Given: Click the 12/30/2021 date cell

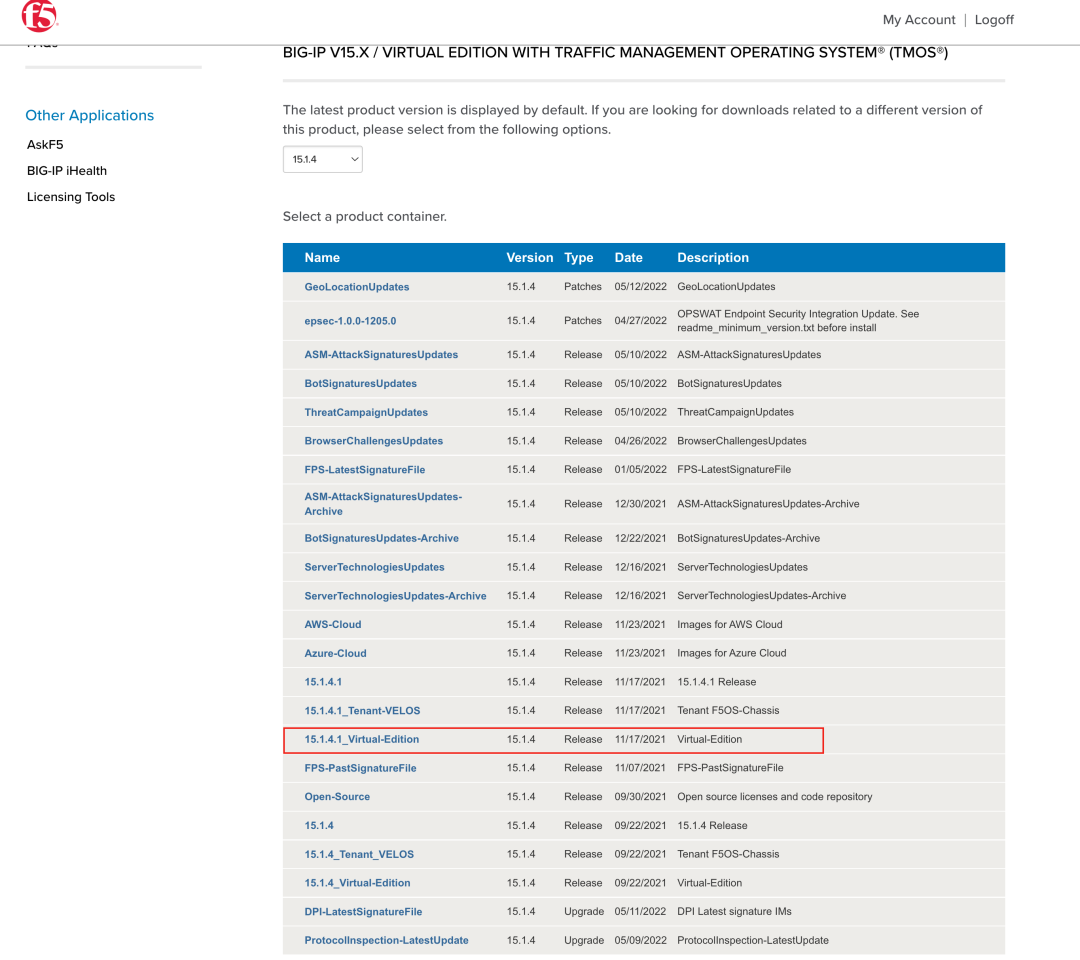Looking at the screenshot, I should [641, 504].
